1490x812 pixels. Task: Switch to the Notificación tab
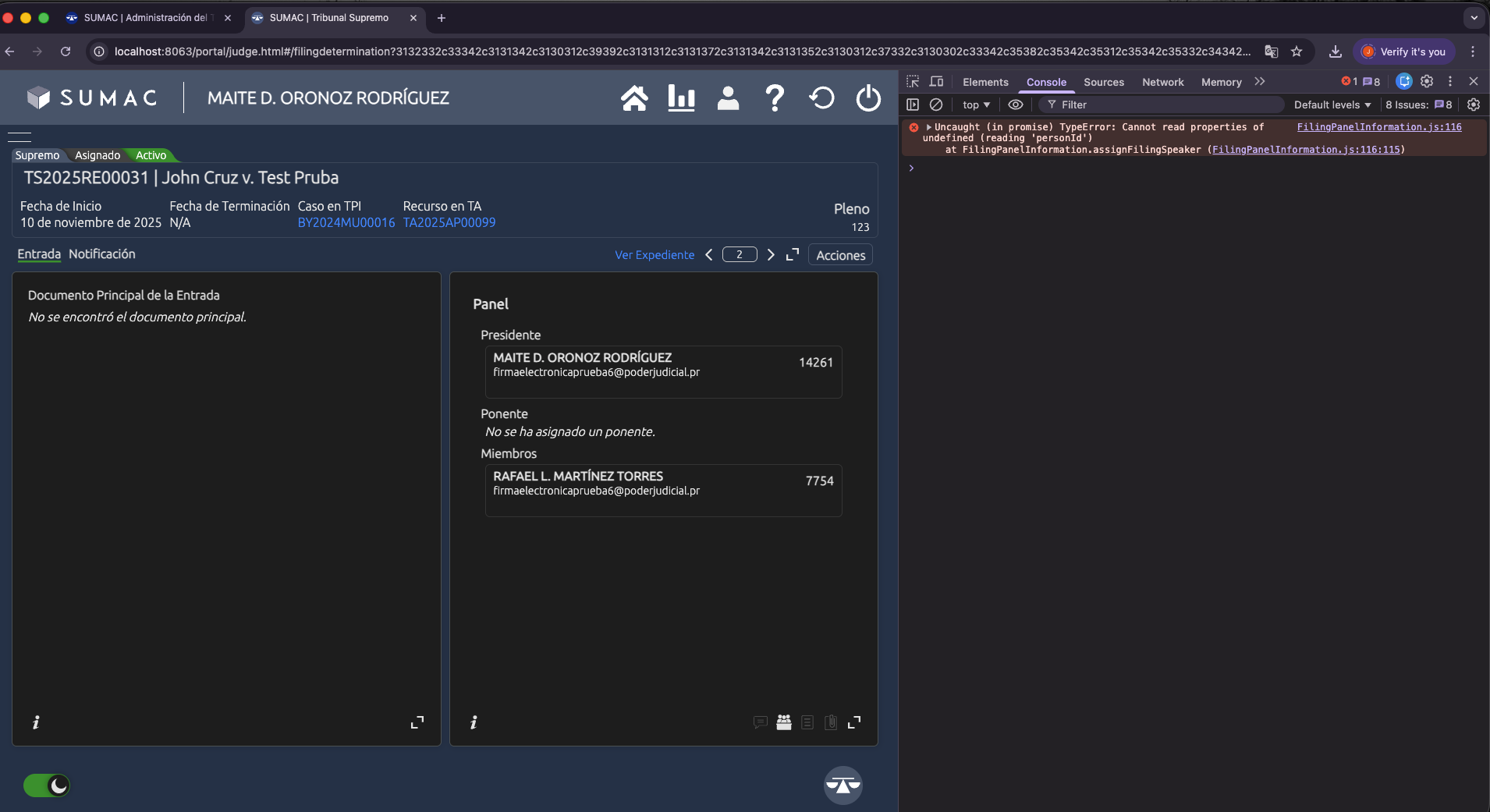(101, 254)
